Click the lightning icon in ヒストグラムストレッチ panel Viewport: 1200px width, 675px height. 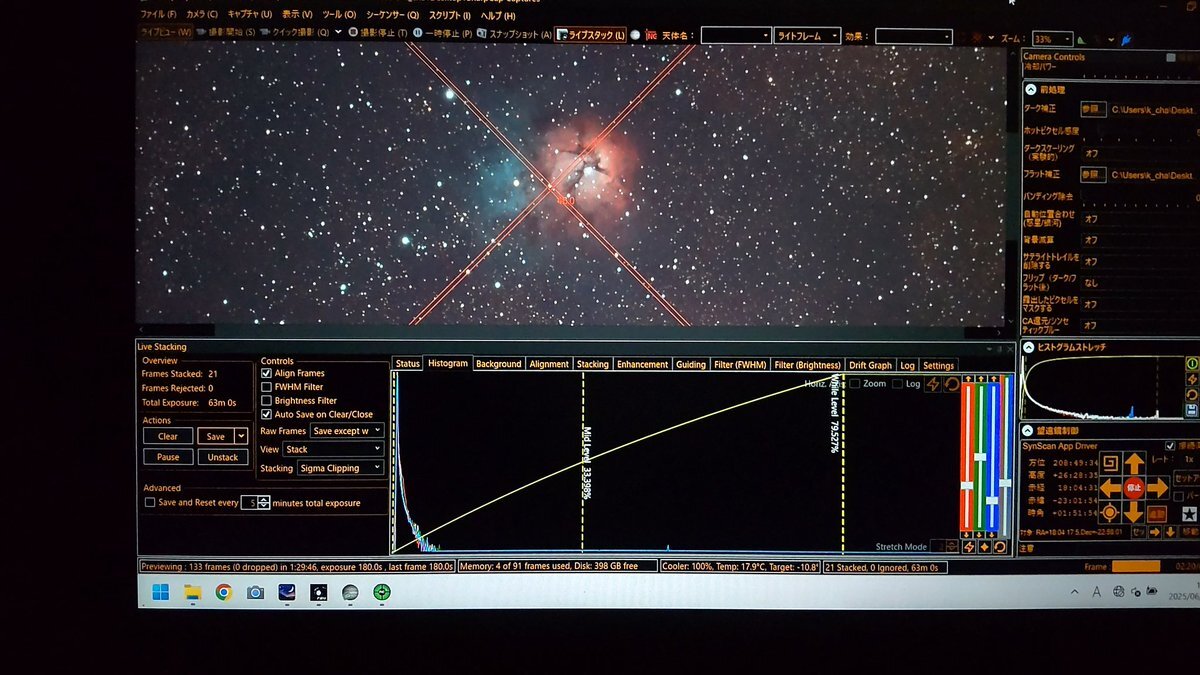coord(1191,379)
